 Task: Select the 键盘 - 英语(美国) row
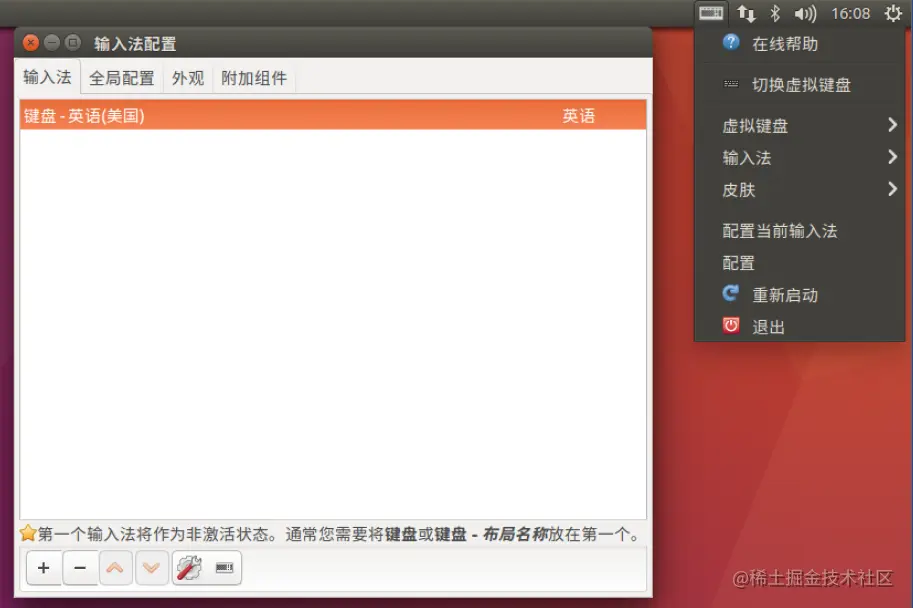333,115
